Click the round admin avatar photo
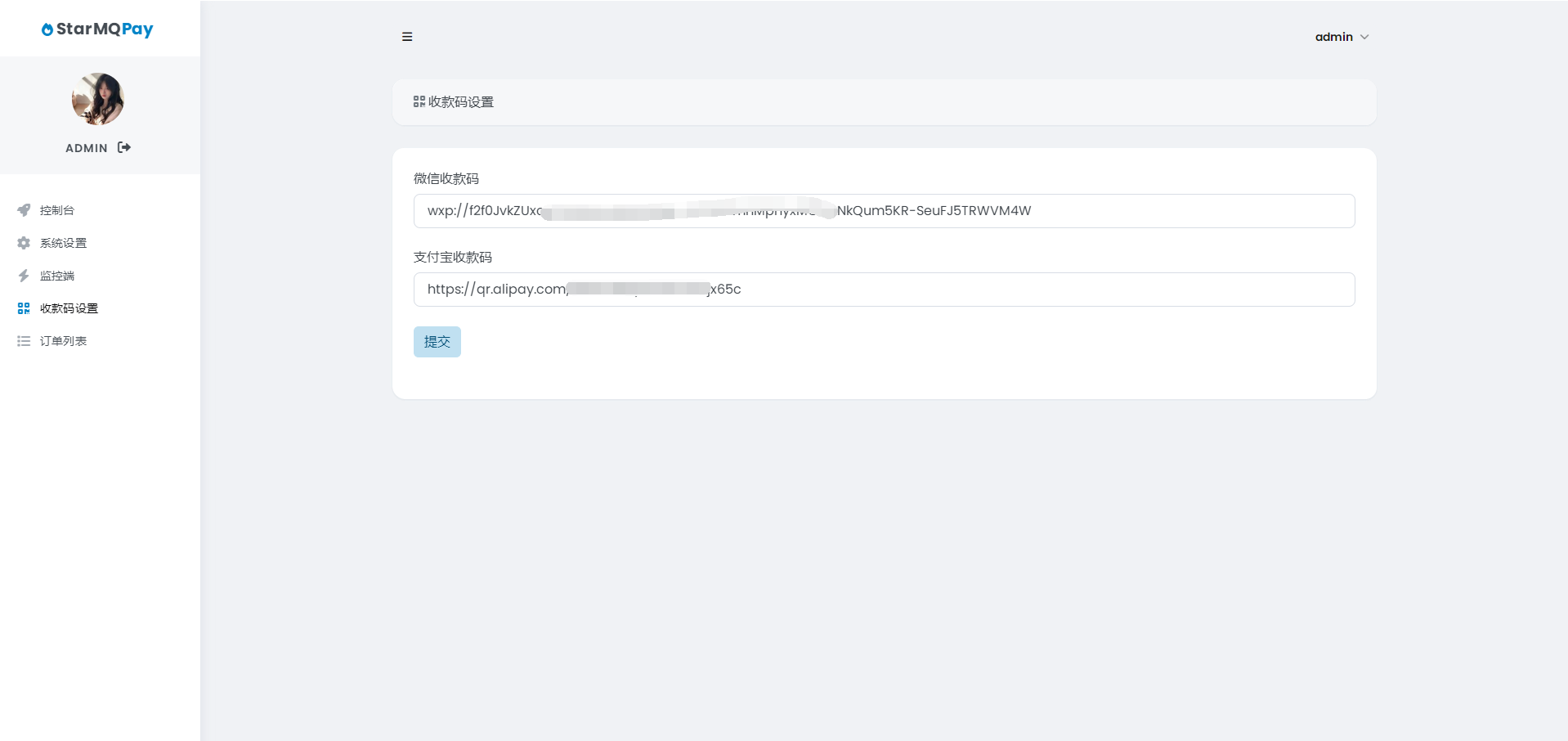Screen dimensions: 1568x741 98,99
